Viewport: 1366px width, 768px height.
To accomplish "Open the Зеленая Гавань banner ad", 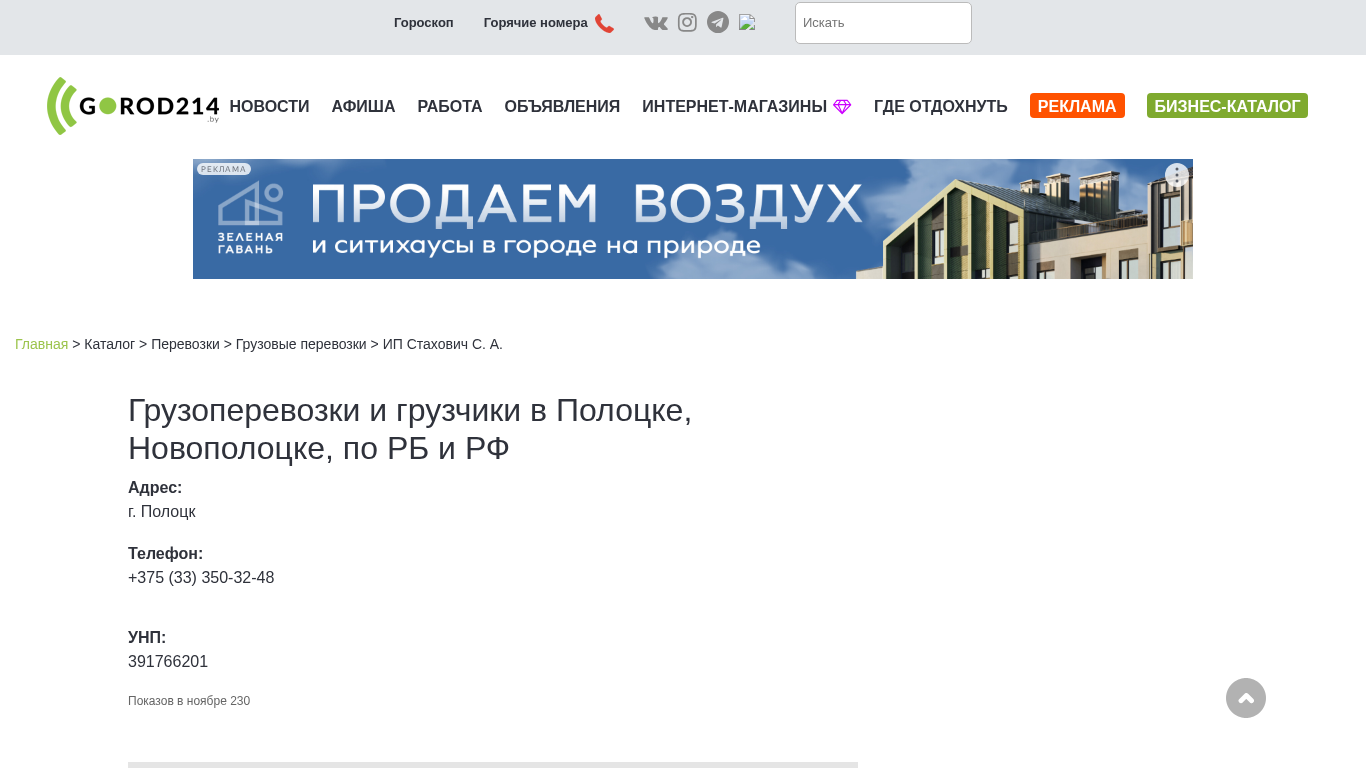I will (693, 219).
